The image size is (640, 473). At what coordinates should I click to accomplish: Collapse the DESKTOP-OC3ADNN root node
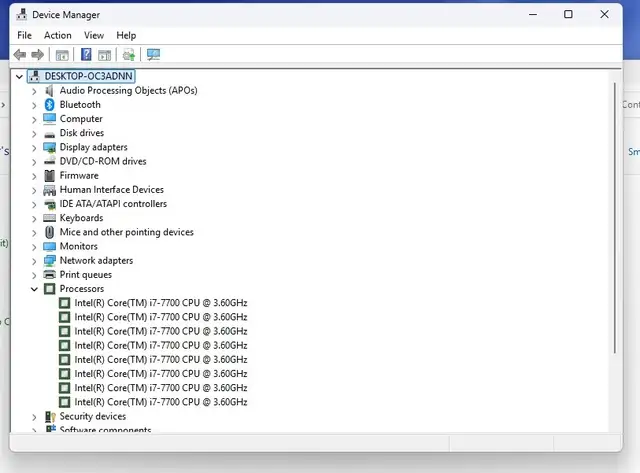tap(19, 76)
